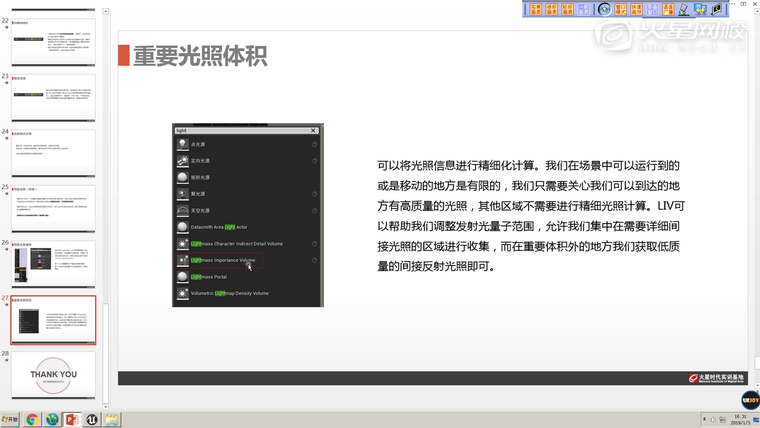Clear the light search box with X
Viewport: 760px width, 428px height.
(x=313, y=130)
